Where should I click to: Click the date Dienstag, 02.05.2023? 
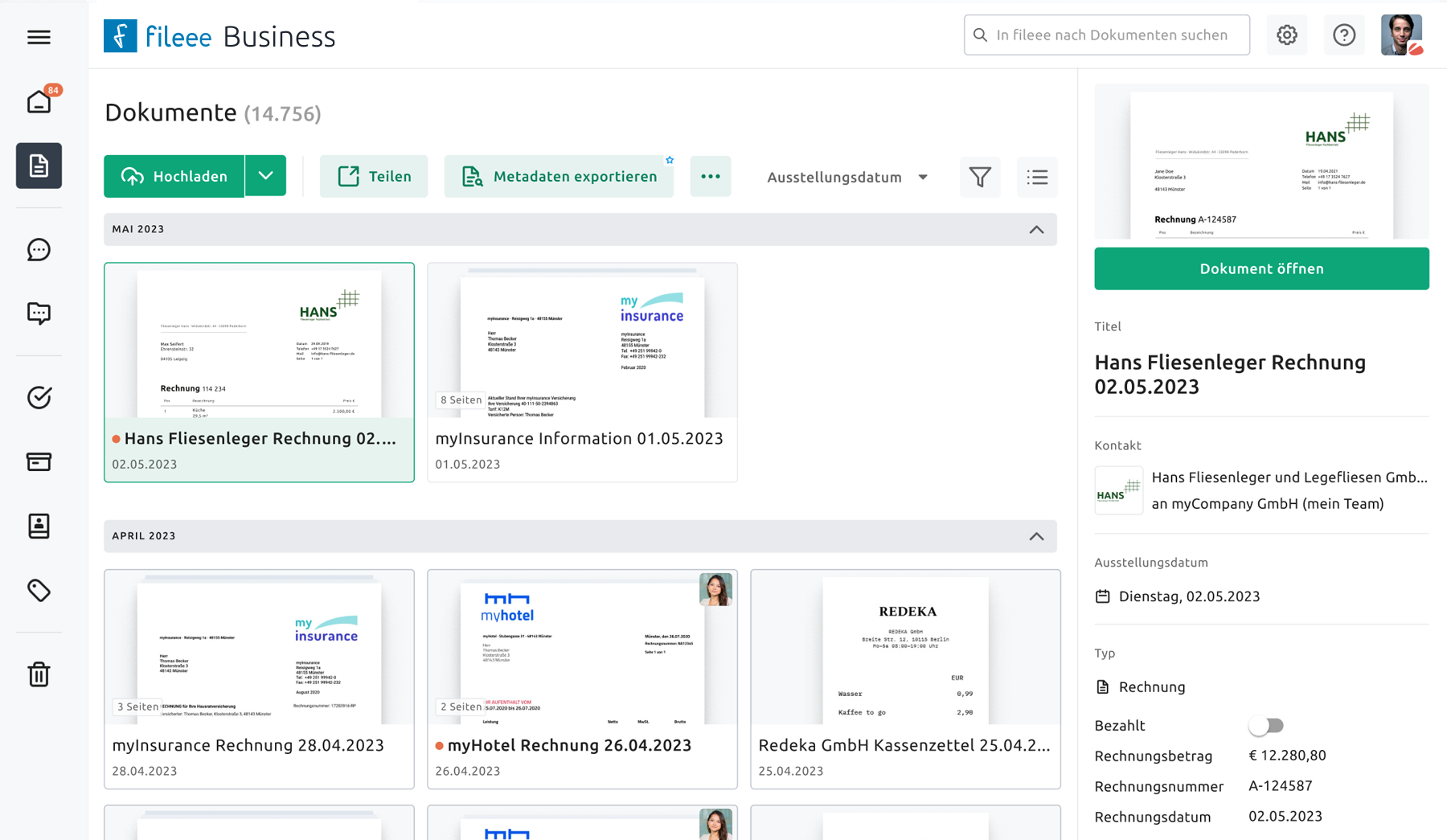1189,596
